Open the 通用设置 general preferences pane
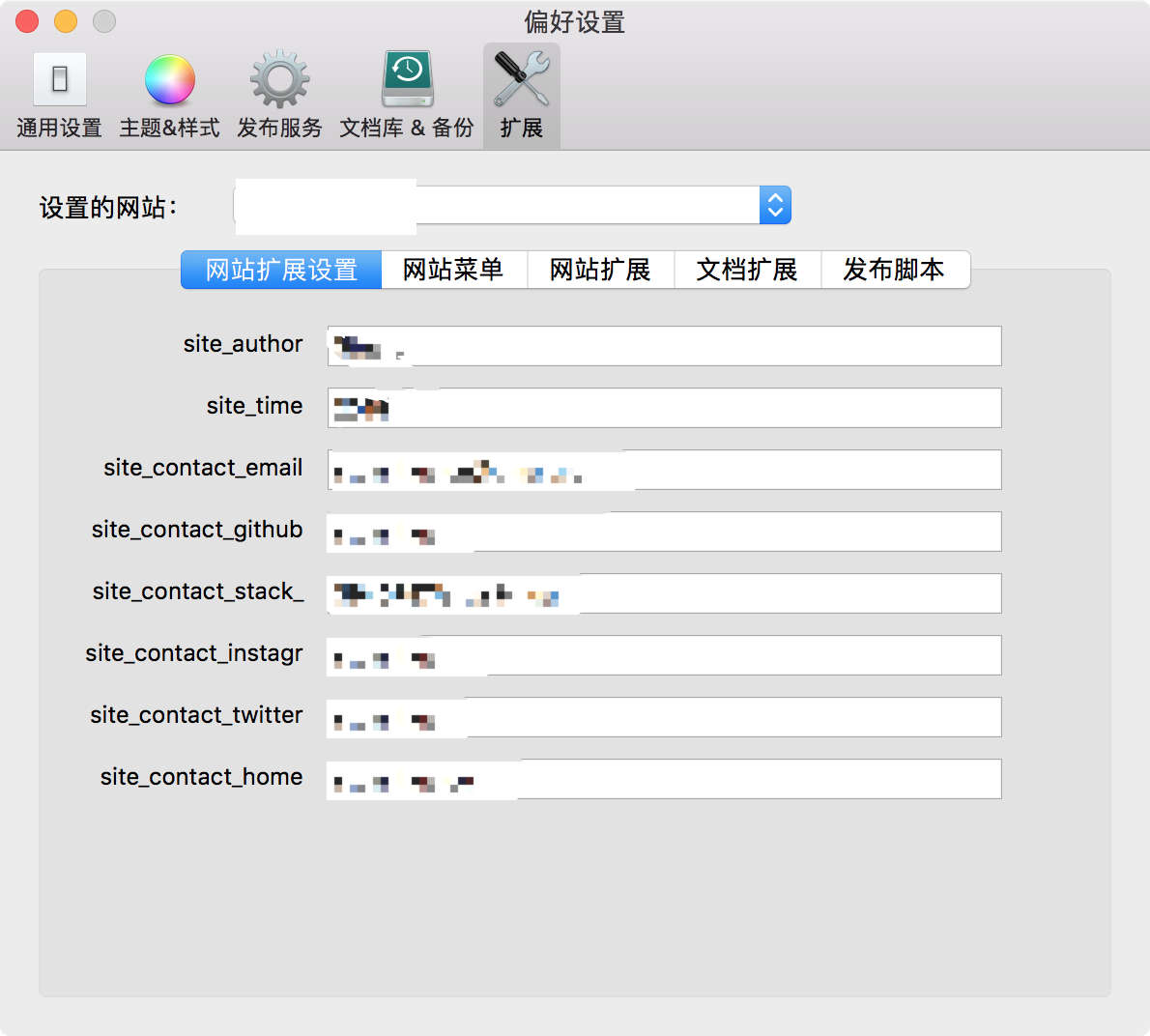Screen dimensions: 1150x1036 click(x=59, y=95)
